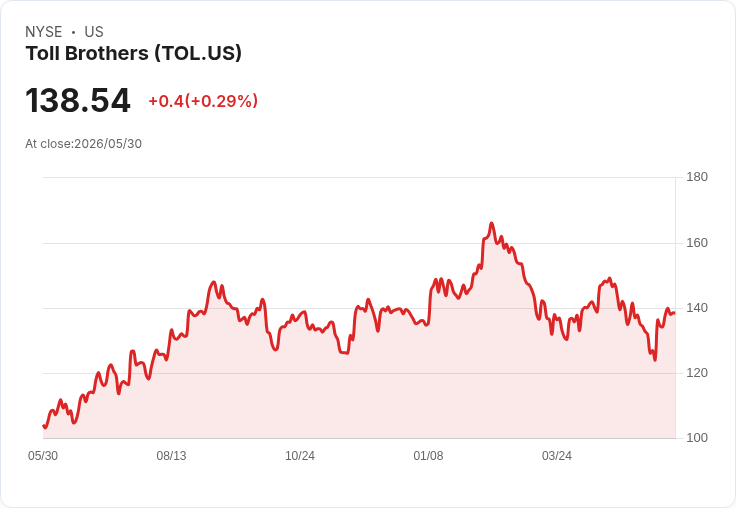The image size is (736, 508).
Task: Click the rightmost endpoint of the price line
Action: (x=675, y=313)
